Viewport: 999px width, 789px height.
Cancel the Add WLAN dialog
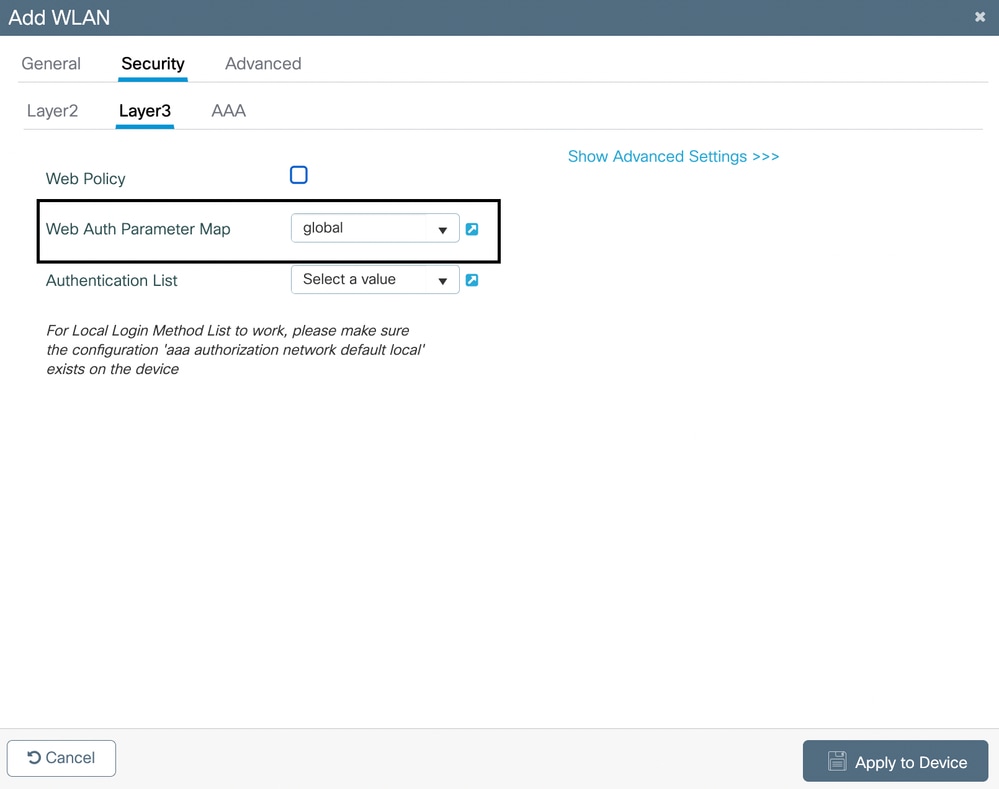click(x=61, y=758)
